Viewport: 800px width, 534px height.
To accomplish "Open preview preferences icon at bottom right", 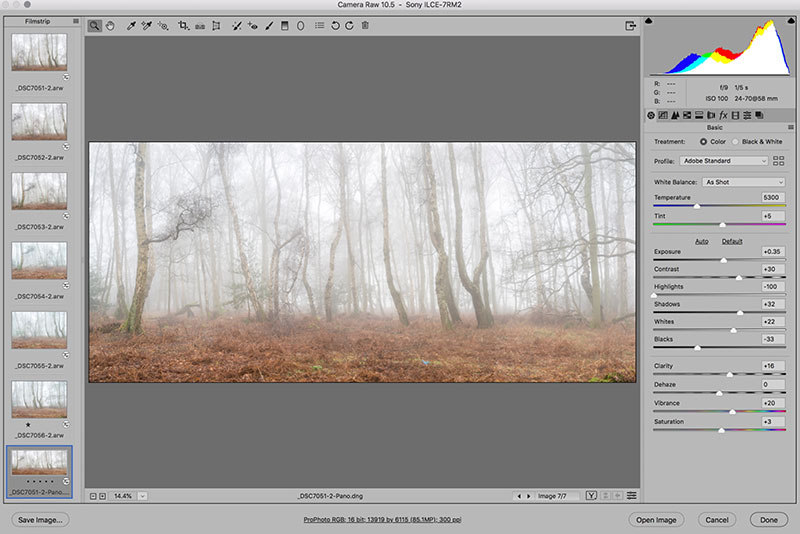I will 632,496.
